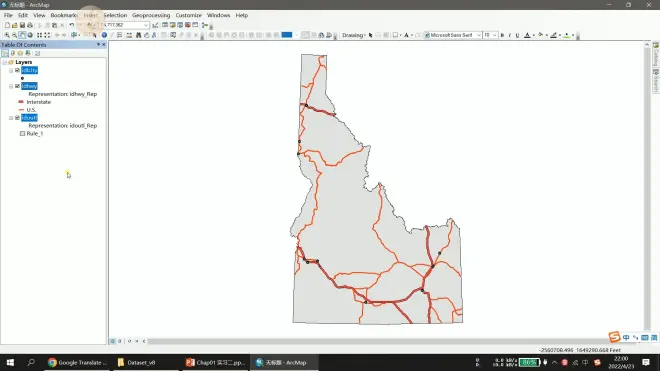660x371 pixels.
Task: Open the Windows menu
Action: pyautogui.click(x=218, y=15)
